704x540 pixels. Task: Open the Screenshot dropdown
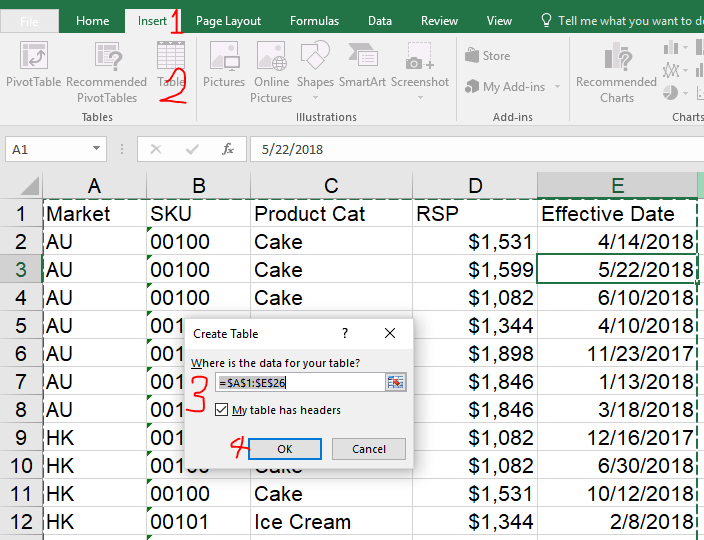420,97
